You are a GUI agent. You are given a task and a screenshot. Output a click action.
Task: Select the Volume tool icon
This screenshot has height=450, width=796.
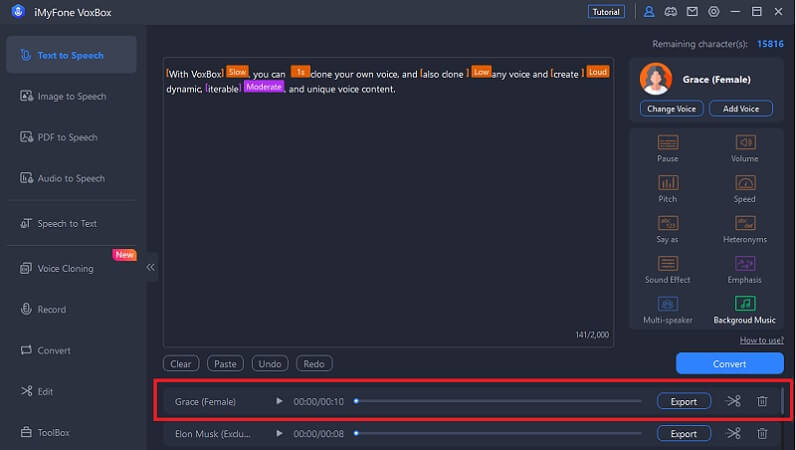pos(745,142)
